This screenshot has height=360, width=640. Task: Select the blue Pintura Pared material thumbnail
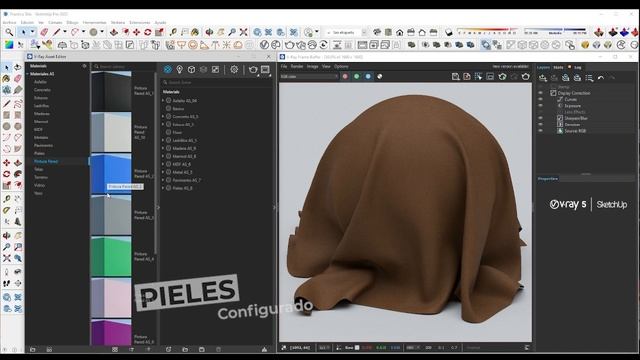coord(111,173)
